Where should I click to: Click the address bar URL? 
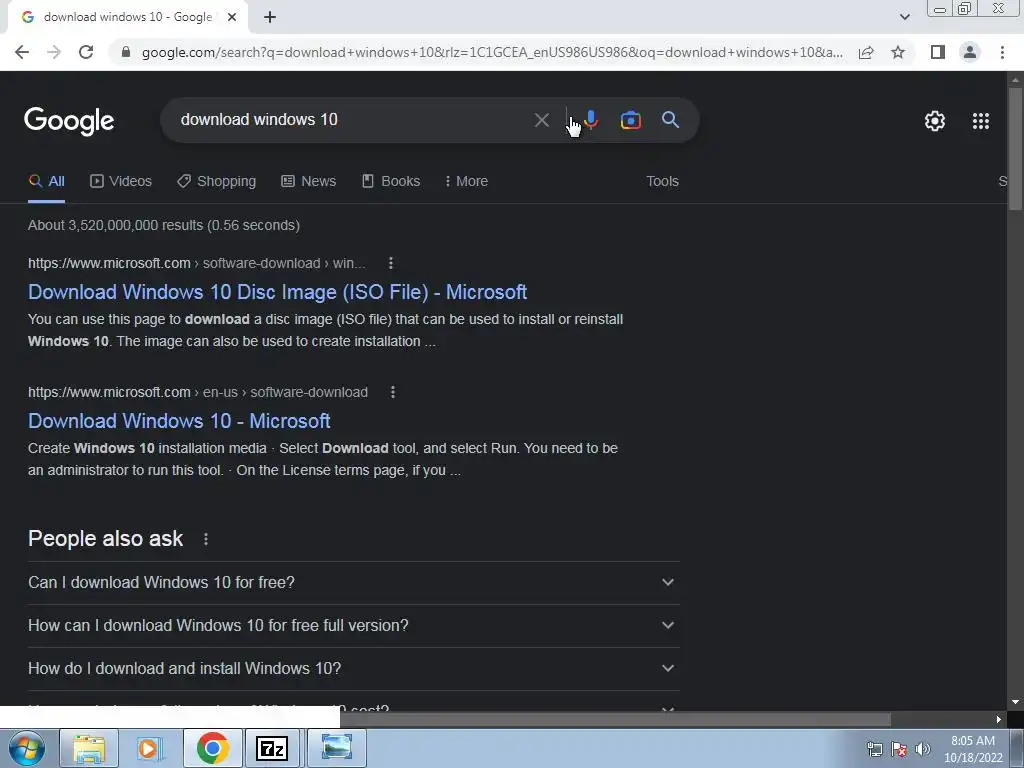(492, 52)
